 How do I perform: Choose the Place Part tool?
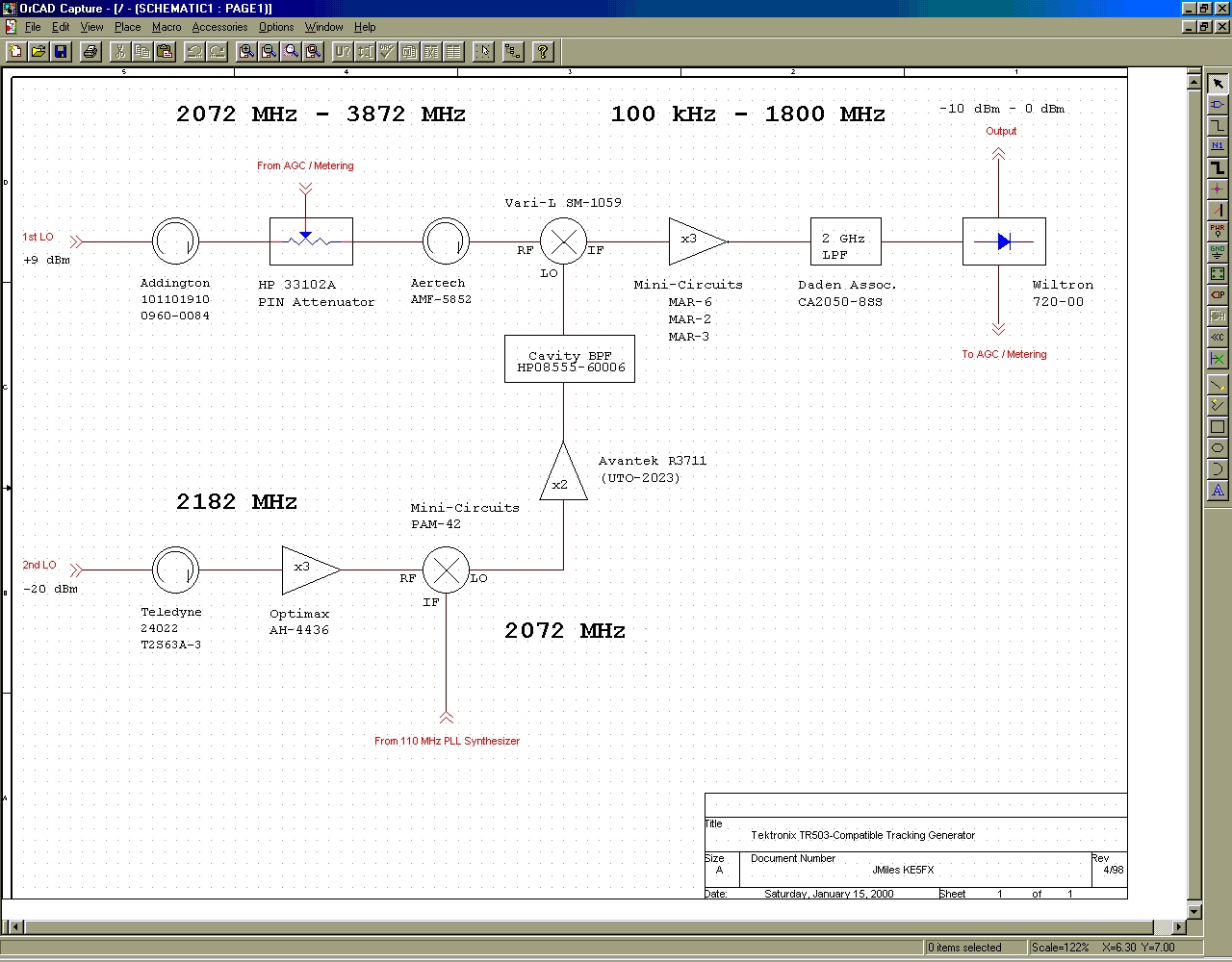tap(1218, 105)
